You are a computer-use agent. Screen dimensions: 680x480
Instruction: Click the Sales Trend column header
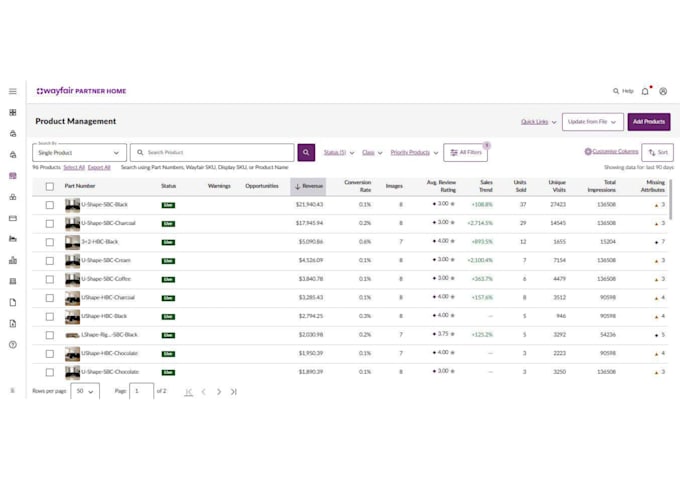point(486,186)
